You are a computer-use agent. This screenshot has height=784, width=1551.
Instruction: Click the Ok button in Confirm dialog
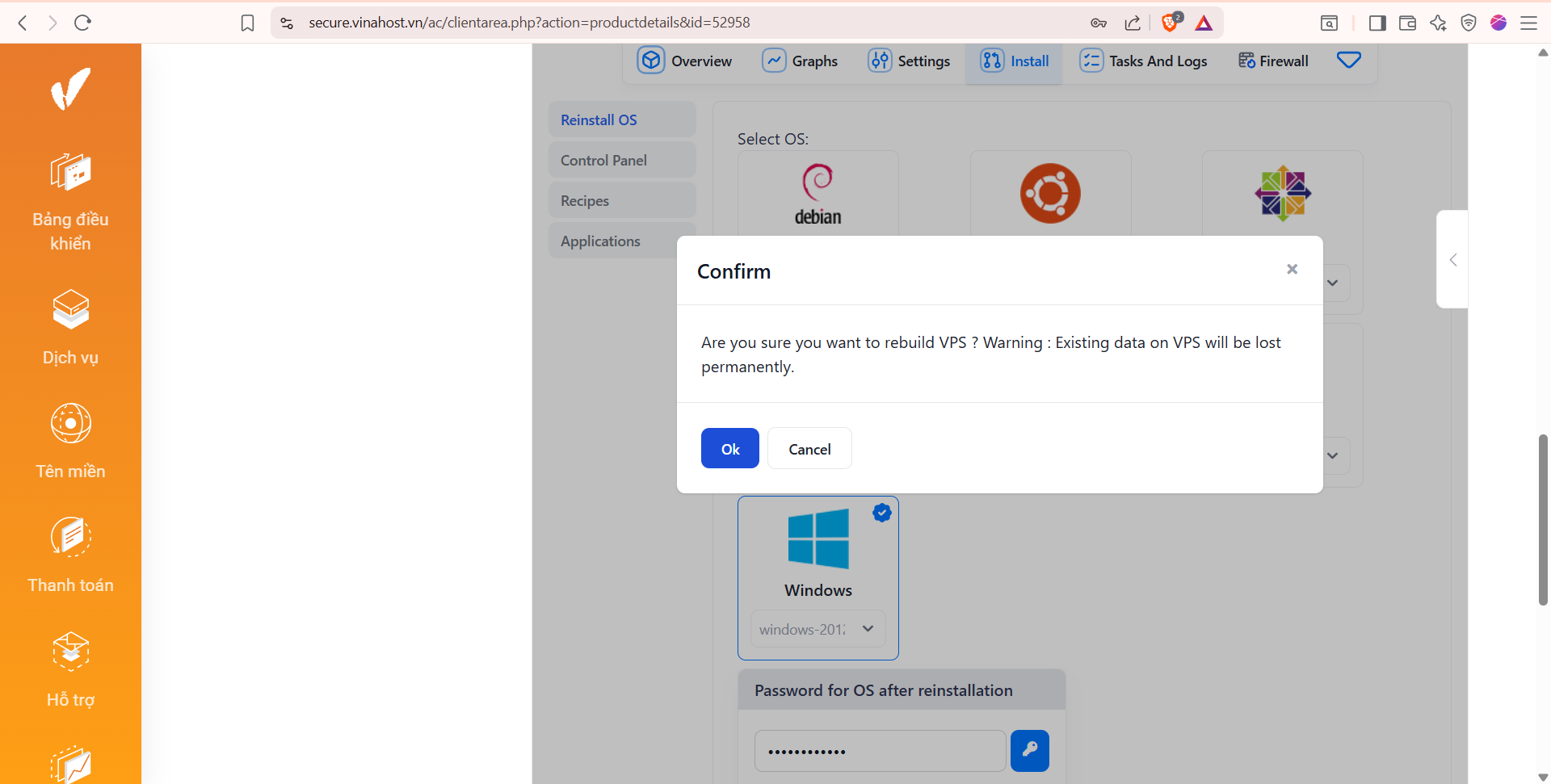pos(729,448)
